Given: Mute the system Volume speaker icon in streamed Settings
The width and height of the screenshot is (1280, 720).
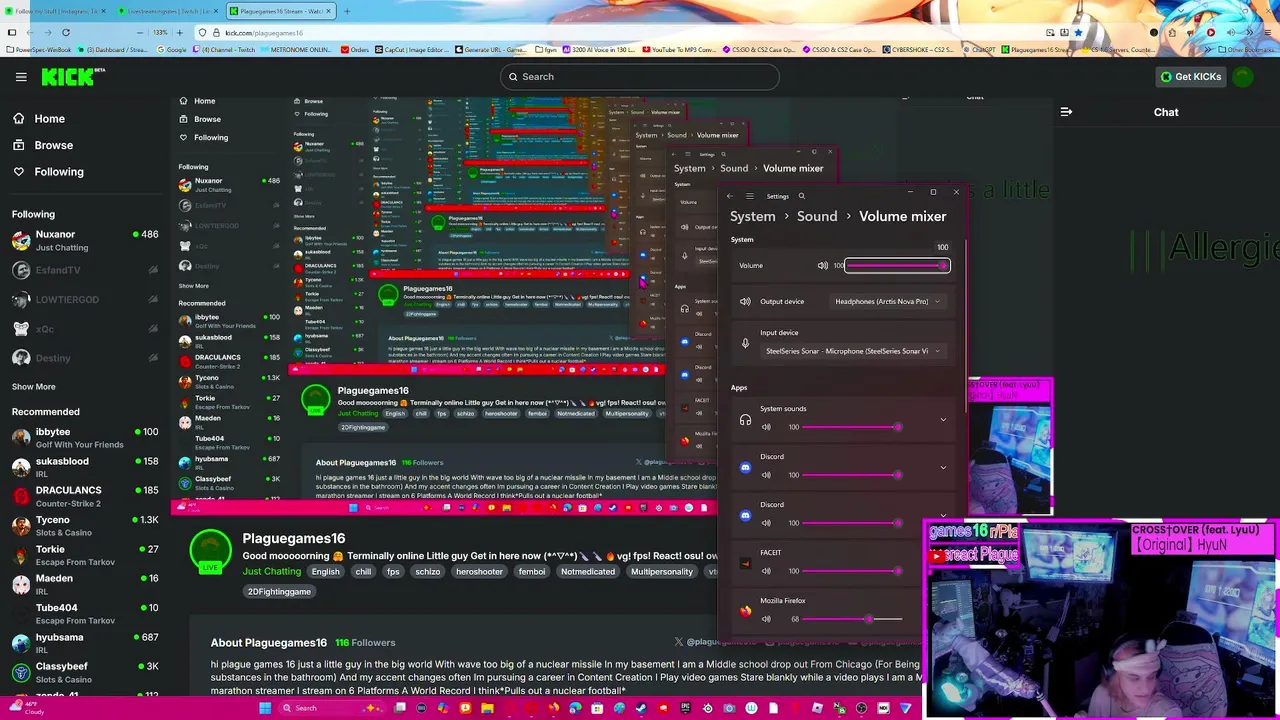Looking at the screenshot, I should click(823, 265).
